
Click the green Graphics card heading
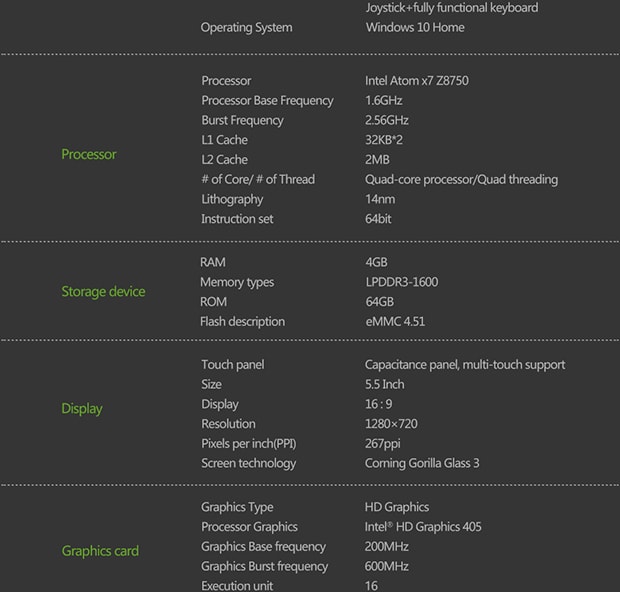coord(100,551)
